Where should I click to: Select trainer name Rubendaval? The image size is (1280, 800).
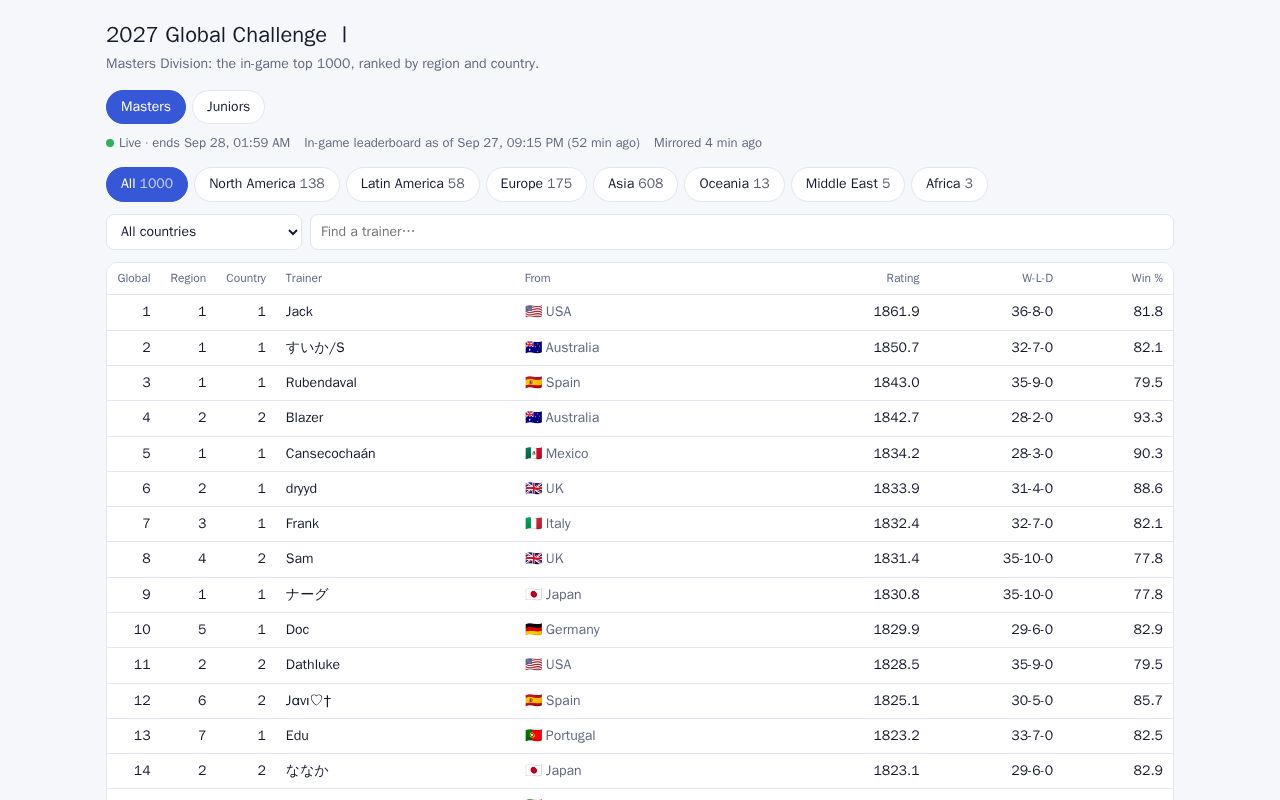point(321,383)
